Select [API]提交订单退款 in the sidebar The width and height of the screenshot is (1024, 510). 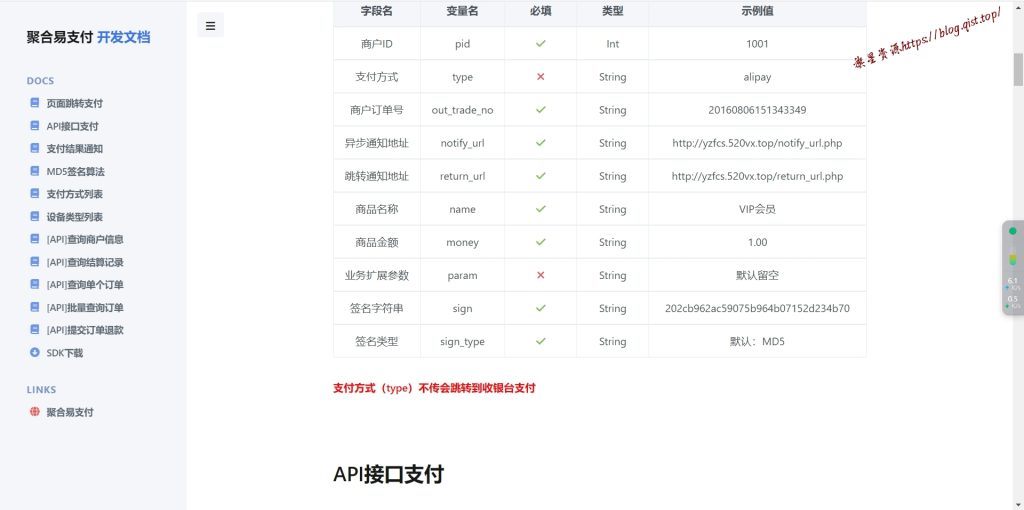84,330
